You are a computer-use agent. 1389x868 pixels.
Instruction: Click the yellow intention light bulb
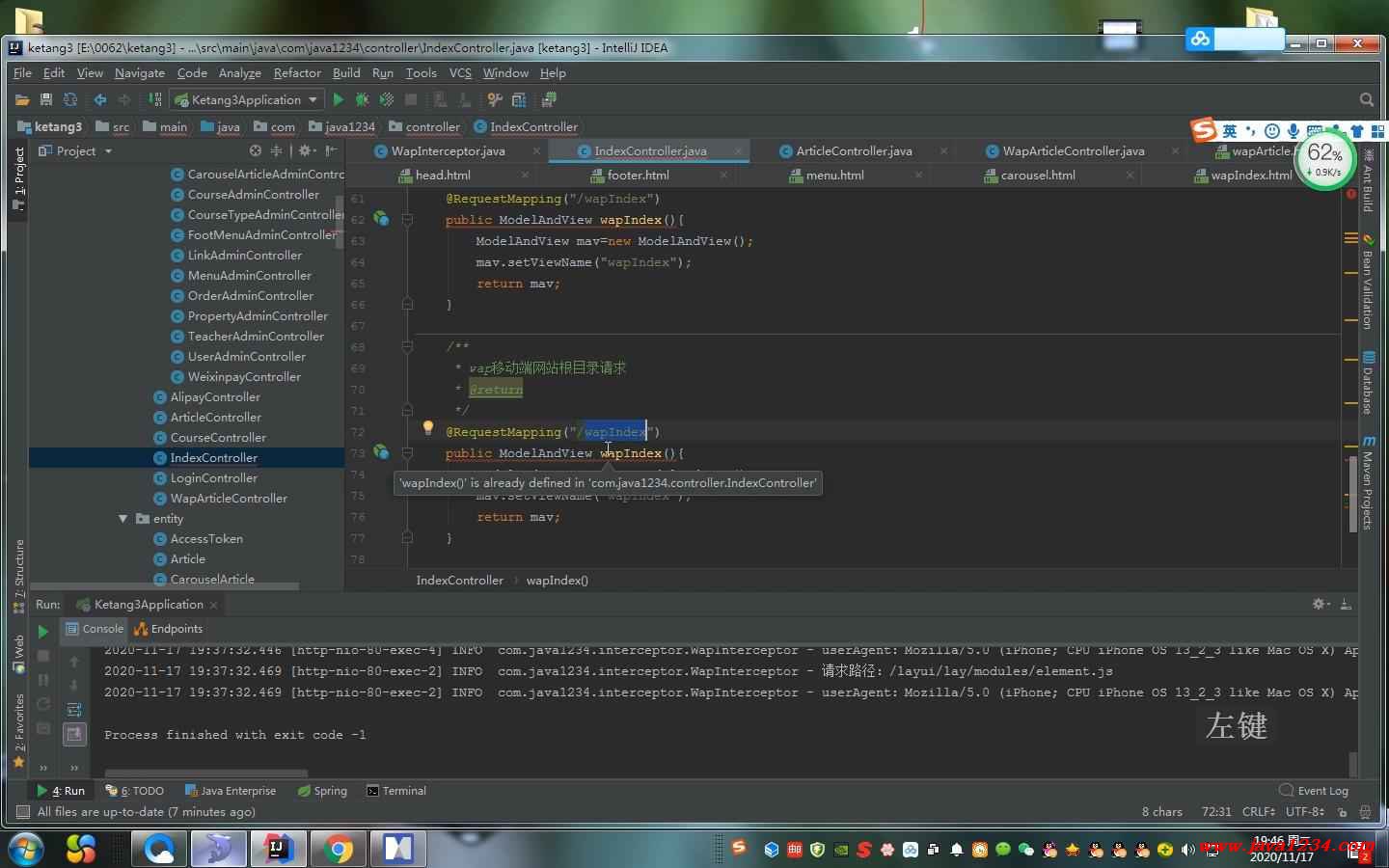pyautogui.click(x=428, y=428)
